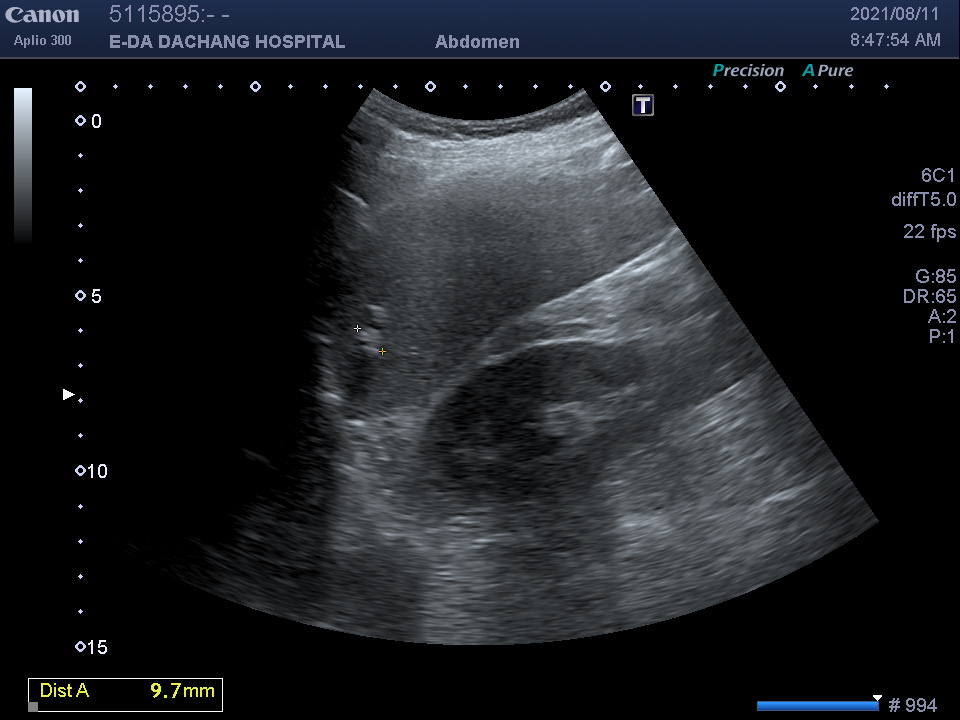
Task: Open the 6C1 transducer selection
Action: click(x=937, y=176)
